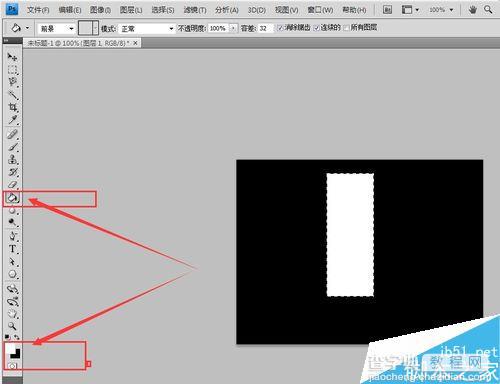Open the 文件(F) menu
Viewport: 500px width, 384px height.
(x=38, y=10)
